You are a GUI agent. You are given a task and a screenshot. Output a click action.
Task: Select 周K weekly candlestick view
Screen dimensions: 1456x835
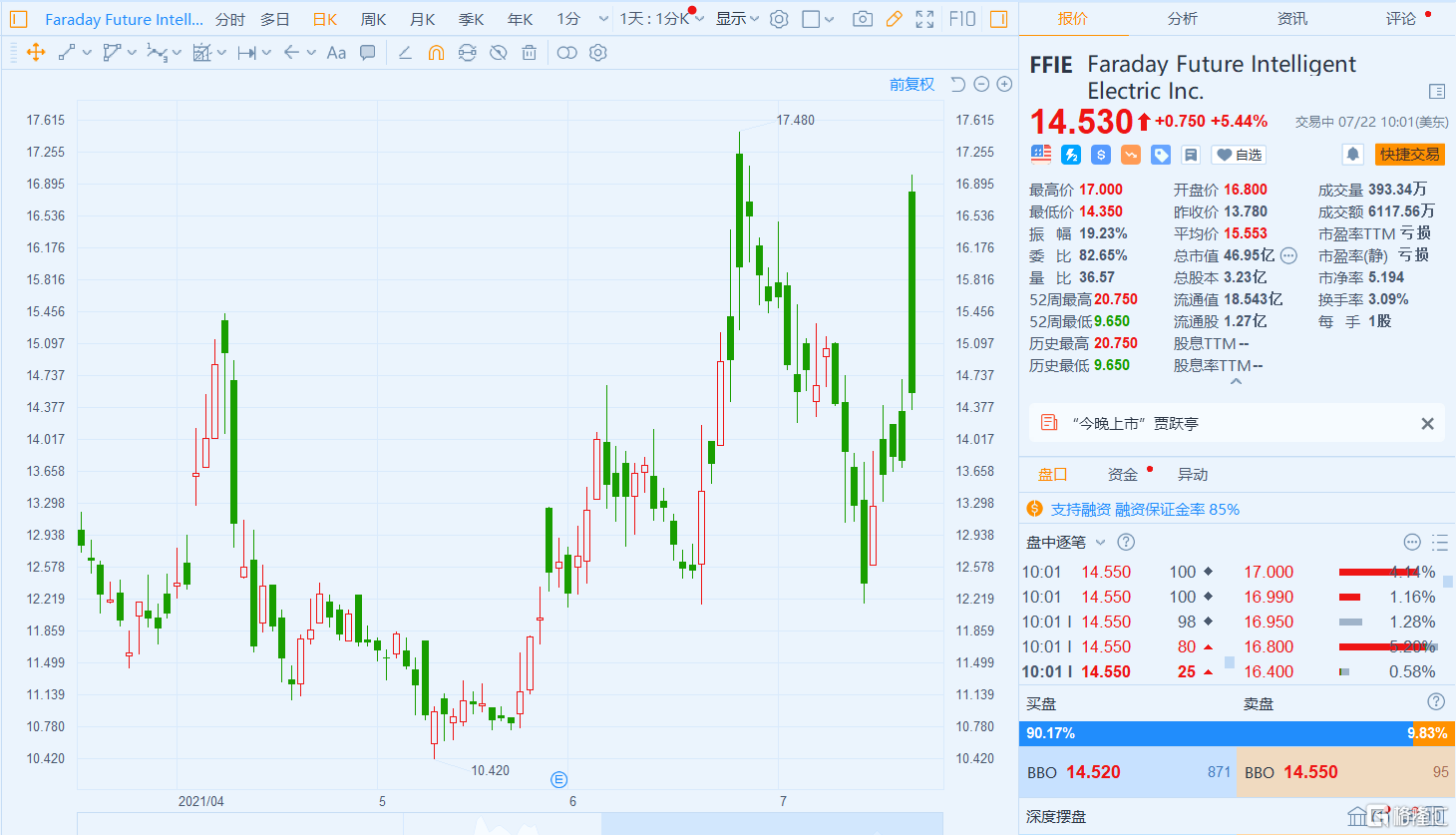click(x=373, y=19)
